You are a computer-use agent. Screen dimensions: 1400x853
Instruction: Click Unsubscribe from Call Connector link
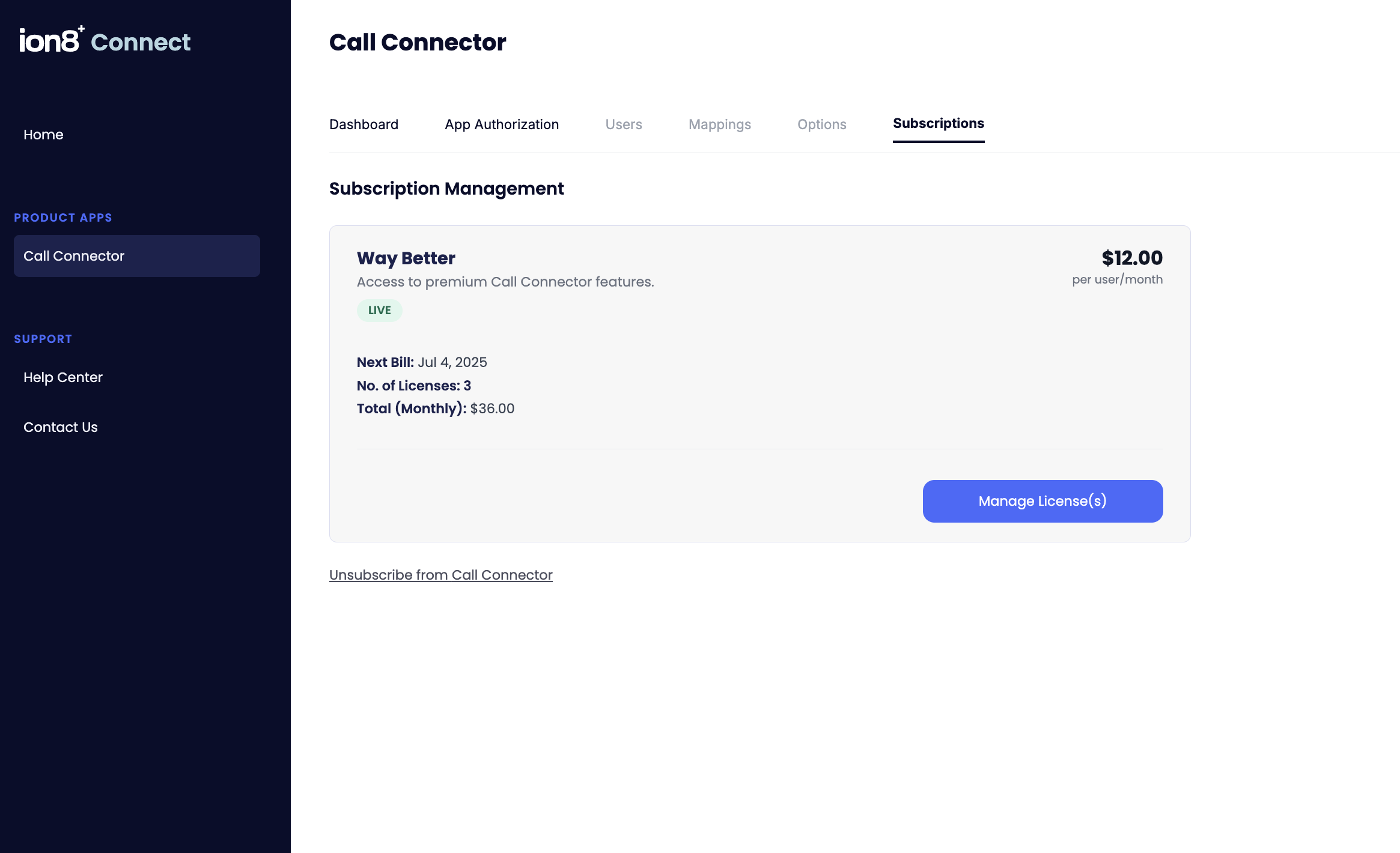(441, 575)
